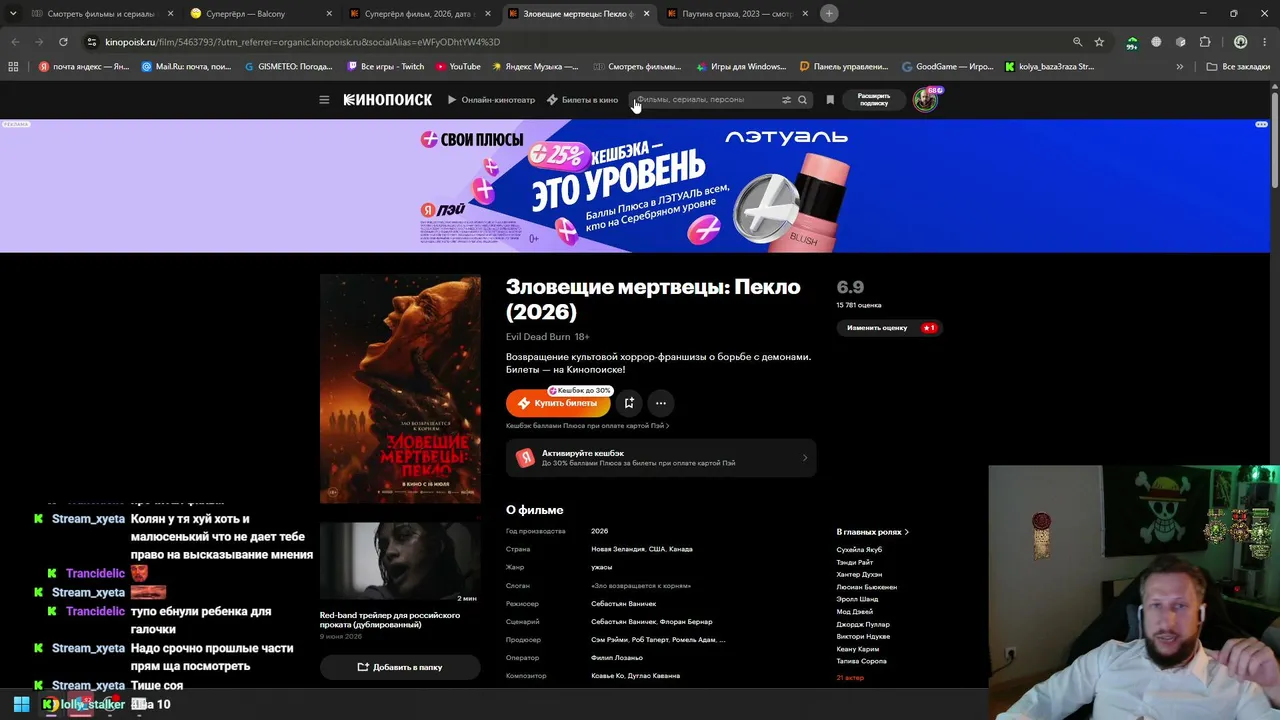Open the ad options menu on the banner

pyautogui.click(x=1261, y=124)
